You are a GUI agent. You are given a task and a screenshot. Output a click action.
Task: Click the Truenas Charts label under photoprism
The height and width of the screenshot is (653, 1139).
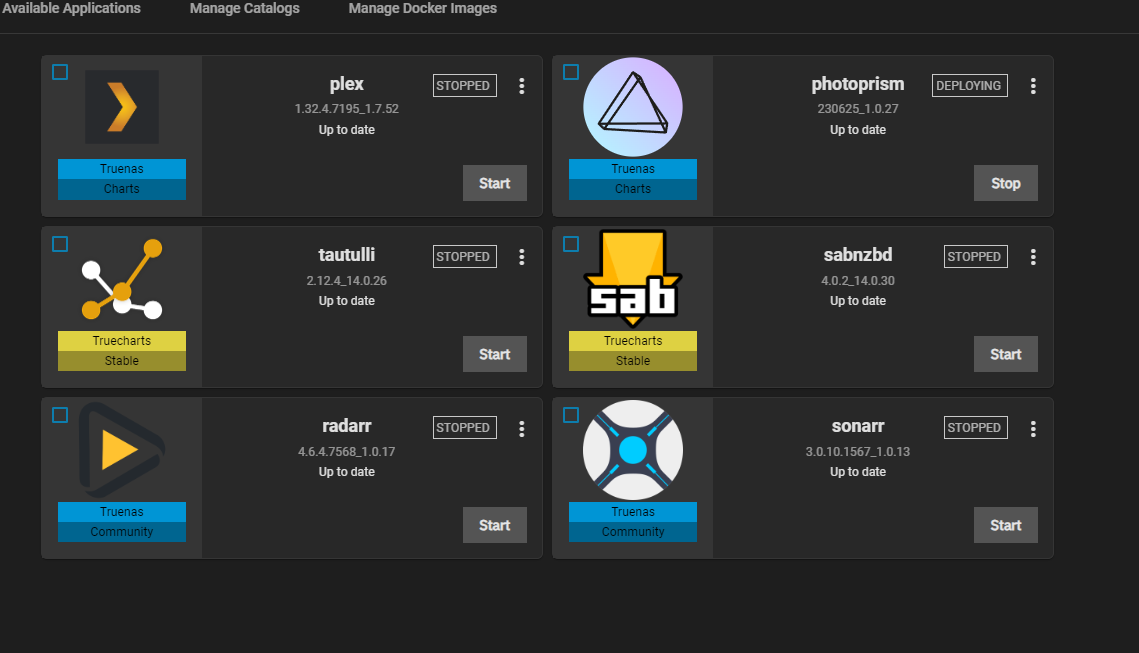click(x=633, y=179)
